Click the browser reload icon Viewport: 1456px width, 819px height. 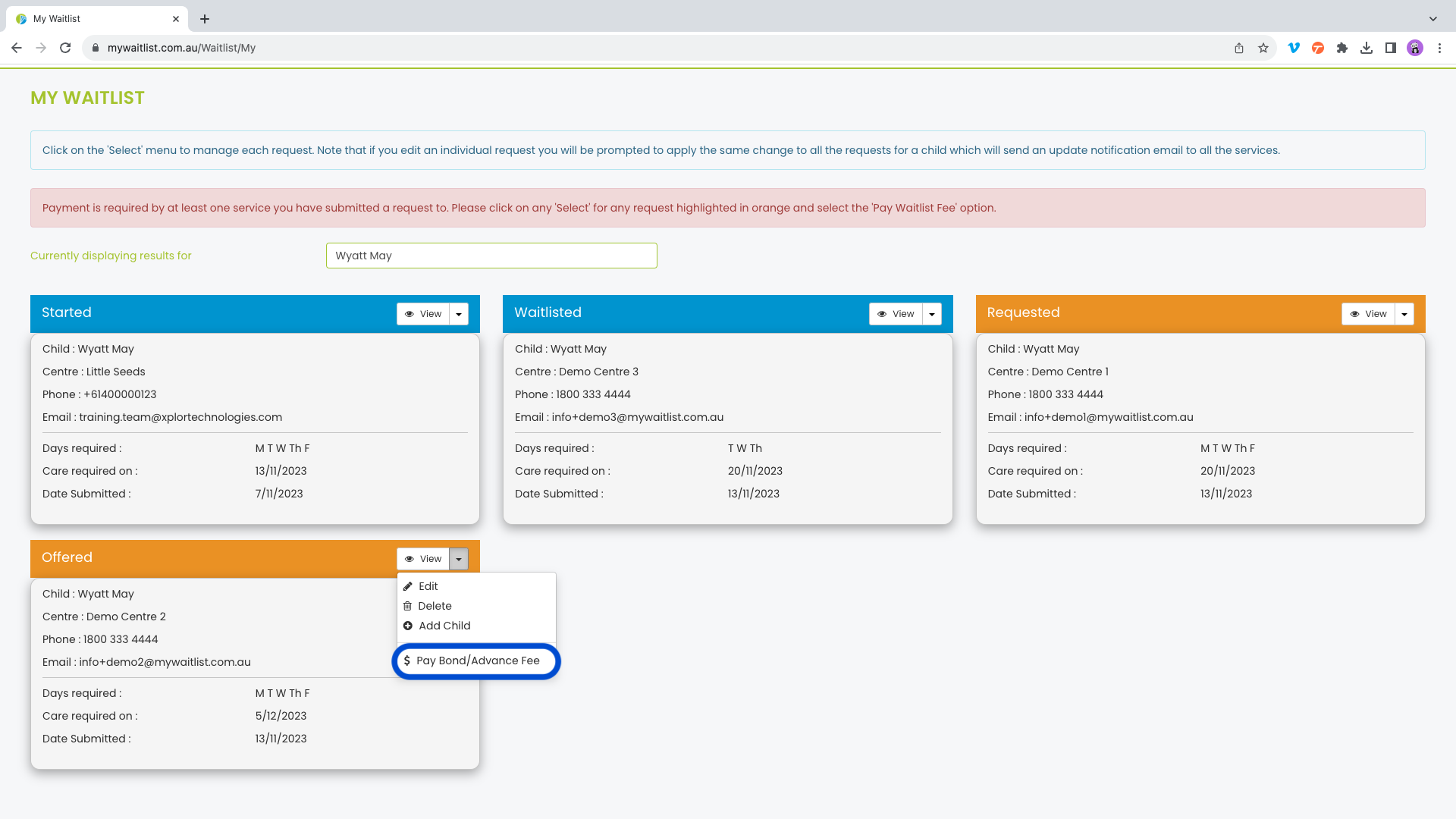click(65, 48)
